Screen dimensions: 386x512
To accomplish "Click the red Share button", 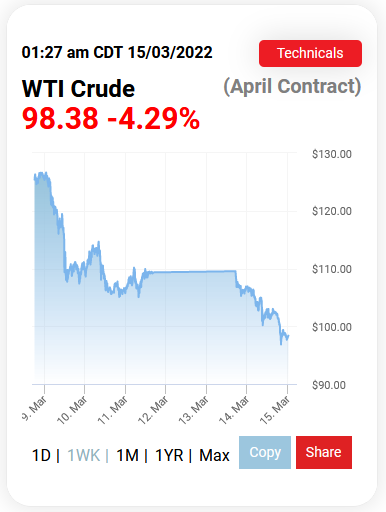I will [x=324, y=452].
